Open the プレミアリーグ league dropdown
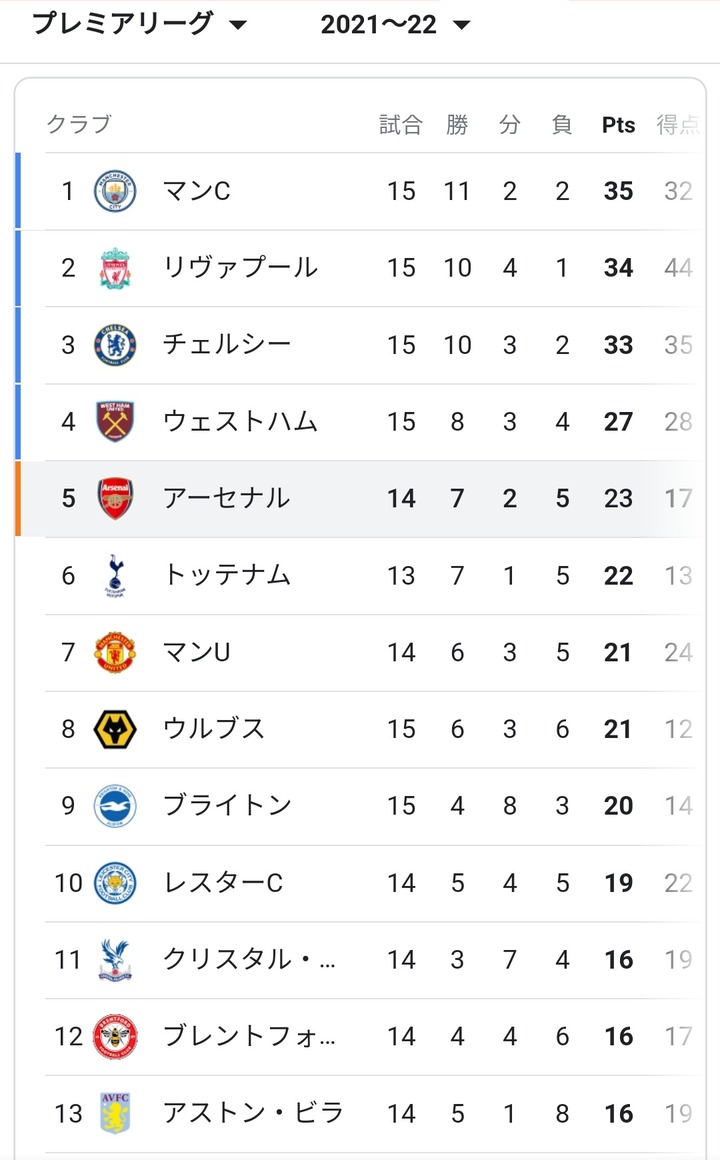Viewport: 720px width, 1160px height. click(139, 24)
